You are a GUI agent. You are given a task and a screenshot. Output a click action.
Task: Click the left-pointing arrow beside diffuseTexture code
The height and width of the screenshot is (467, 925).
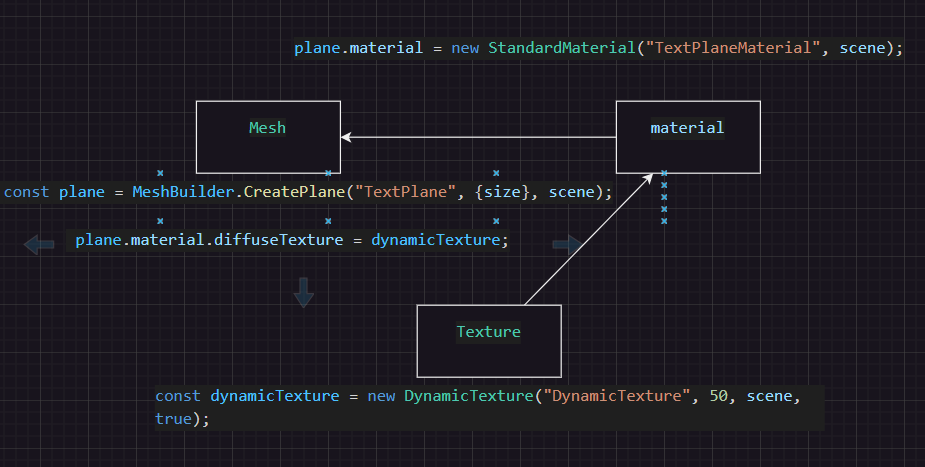tap(40, 244)
